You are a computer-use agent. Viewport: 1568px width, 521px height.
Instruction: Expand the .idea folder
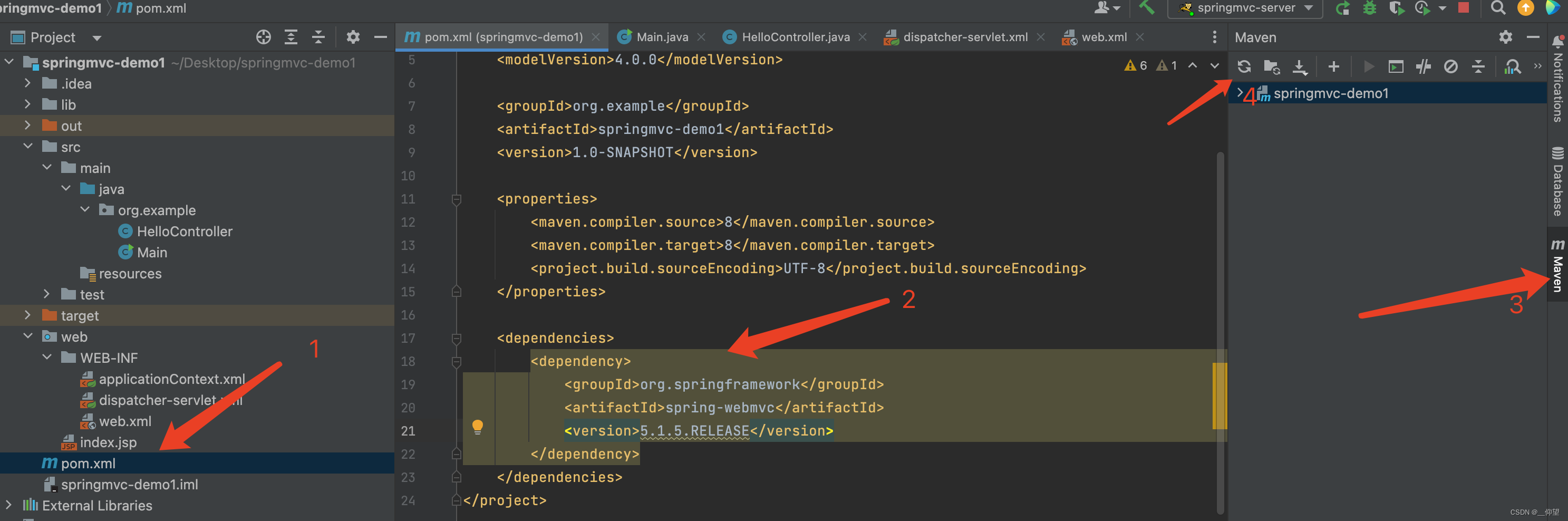[27, 83]
